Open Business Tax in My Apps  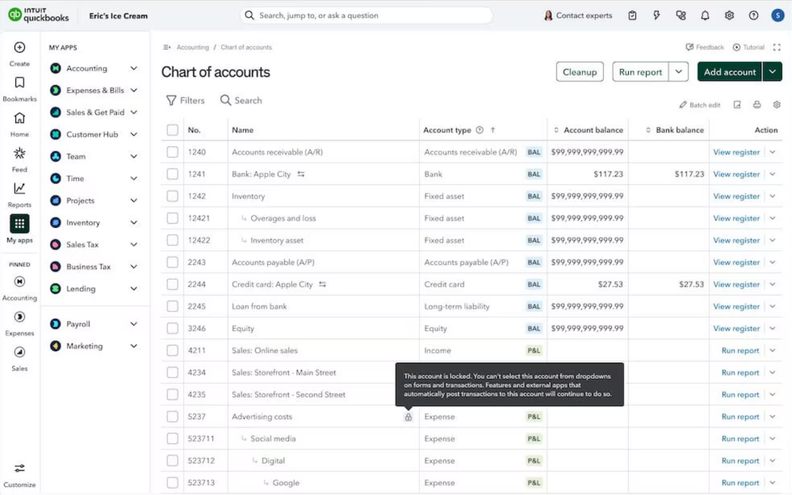(88, 267)
